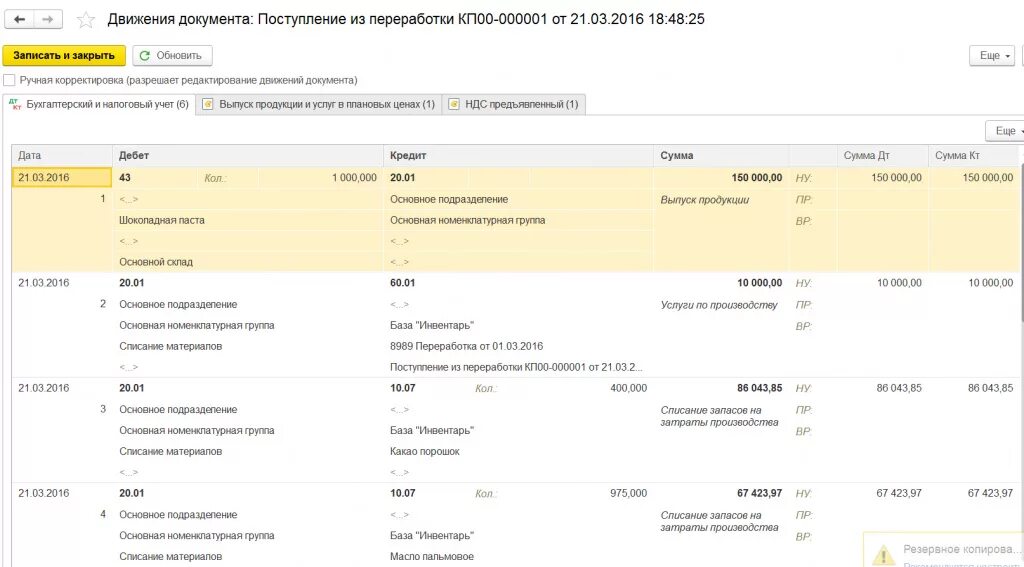This screenshot has height=567, width=1024.
Task: Click Записать и закрыть button
Action: [x=65, y=56]
